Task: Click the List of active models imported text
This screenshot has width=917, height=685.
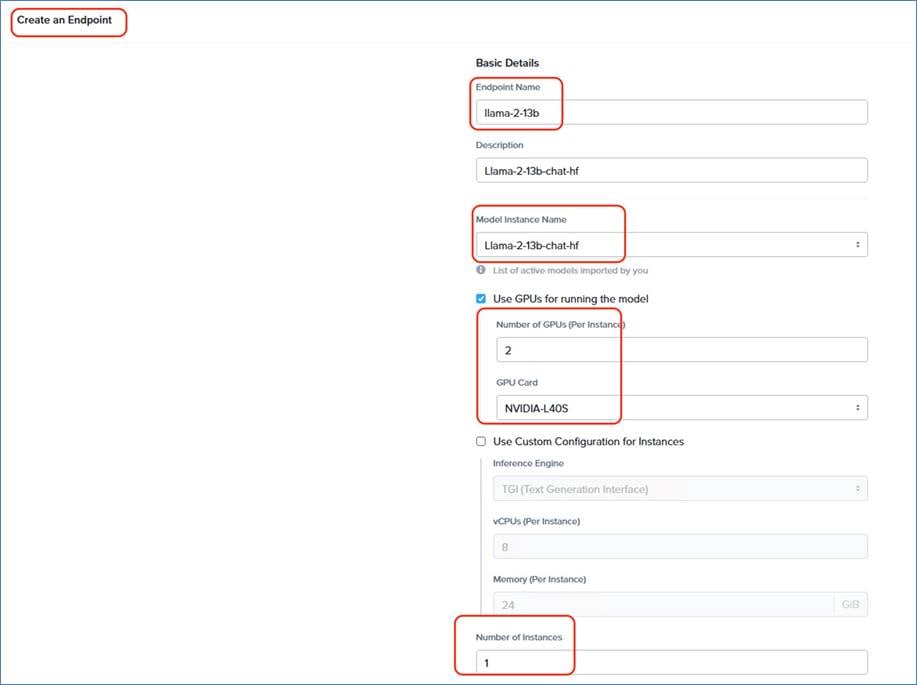Action: pos(570,270)
